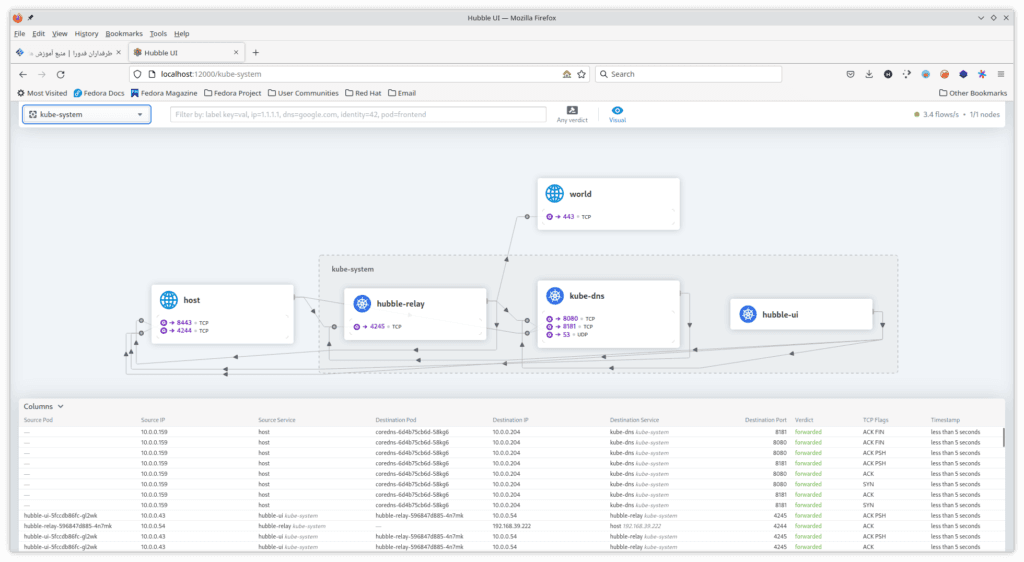1024x562 pixels.
Task: Open the kube-system namespace dropdown
Action: point(86,115)
